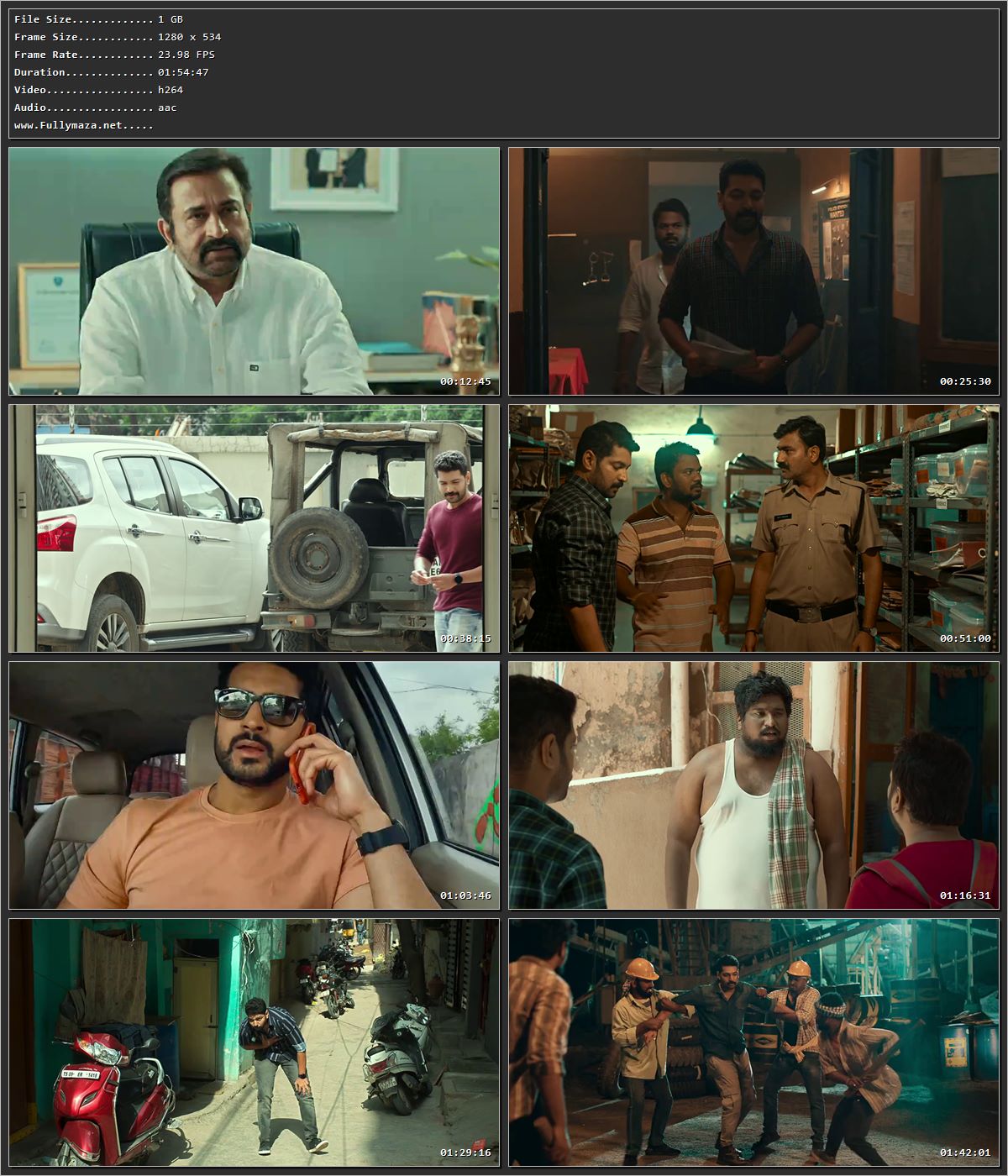1008x1176 pixels.
Task: Click the Duration value 01:54:47
Action: click(x=183, y=72)
